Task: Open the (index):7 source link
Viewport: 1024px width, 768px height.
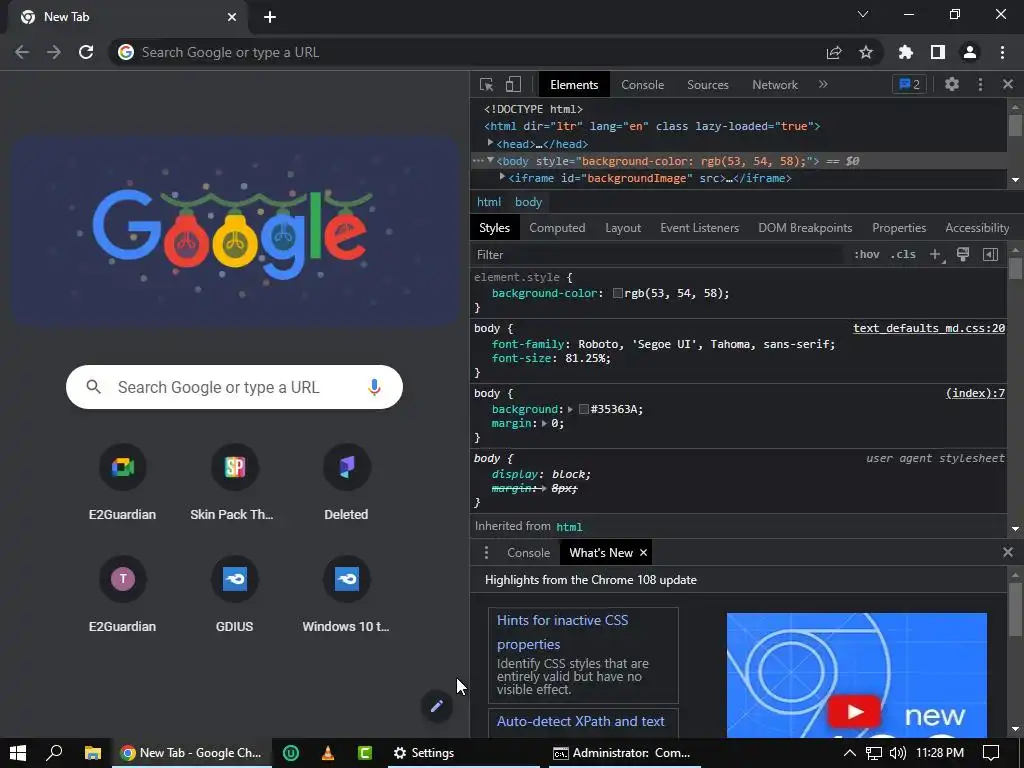Action: click(x=975, y=393)
